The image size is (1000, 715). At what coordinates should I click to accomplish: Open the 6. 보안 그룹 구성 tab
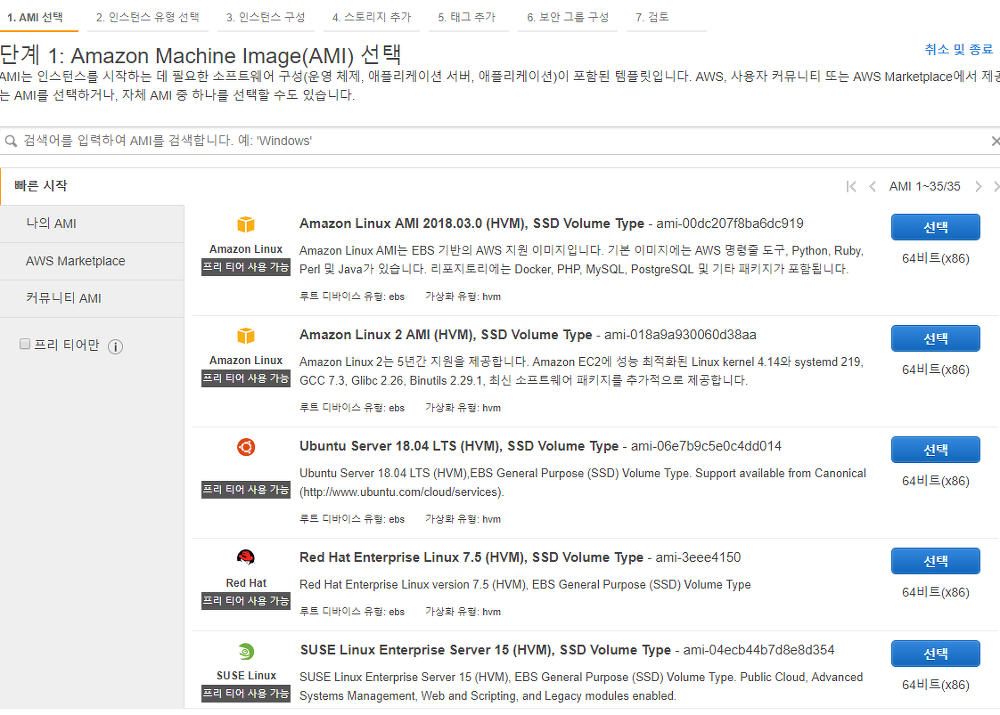[x=568, y=17]
